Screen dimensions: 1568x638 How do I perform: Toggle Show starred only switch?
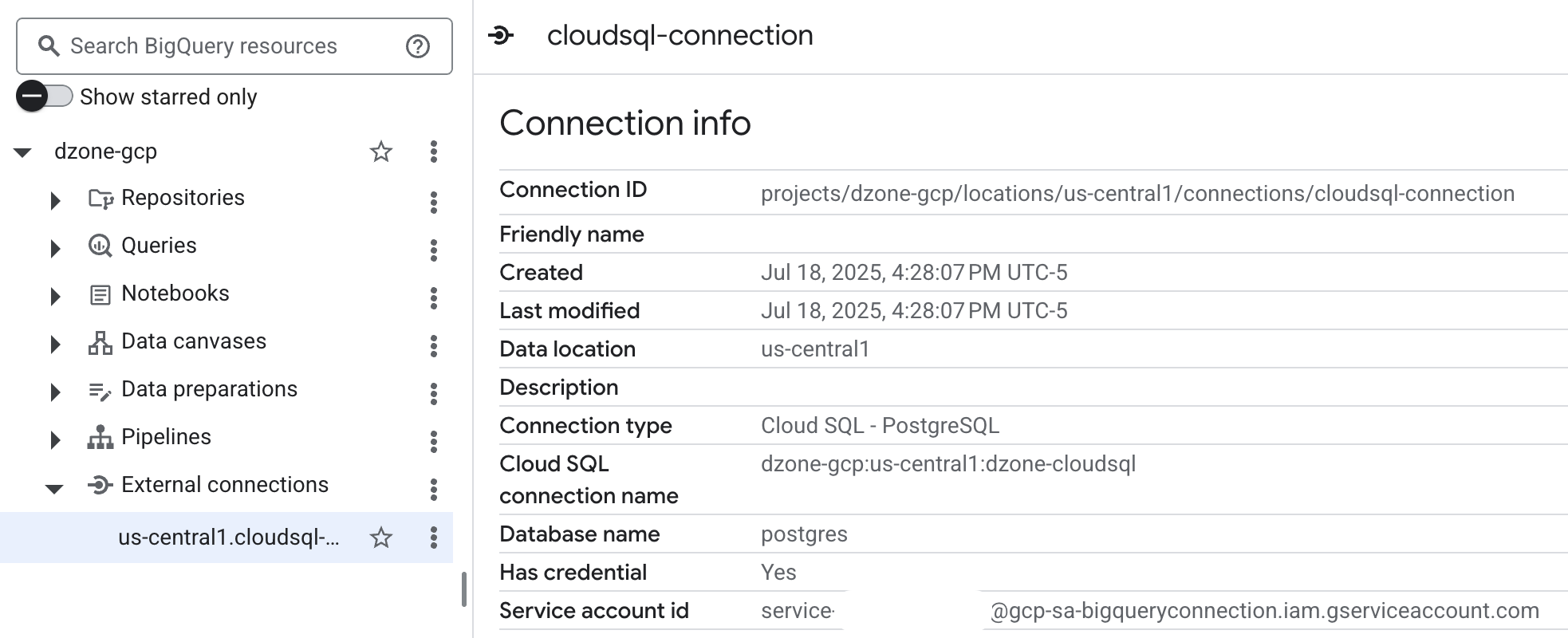45,96
